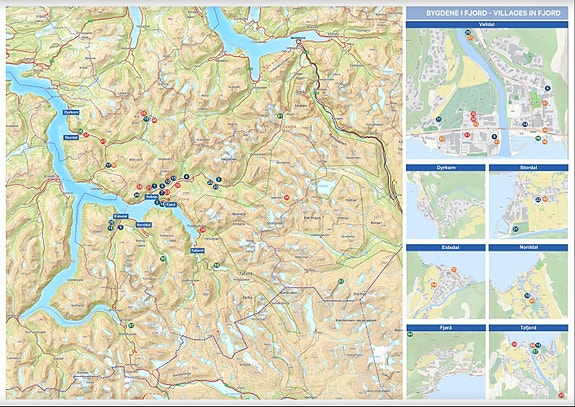Viewport: 575px width, 407px height.
Task: Select the navy marker at the far left of the Valldal inset
Action: coord(439,119)
